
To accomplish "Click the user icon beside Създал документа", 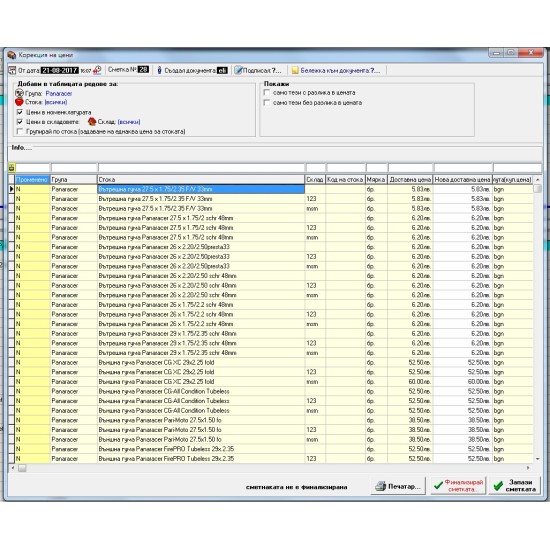I will point(159,70).
